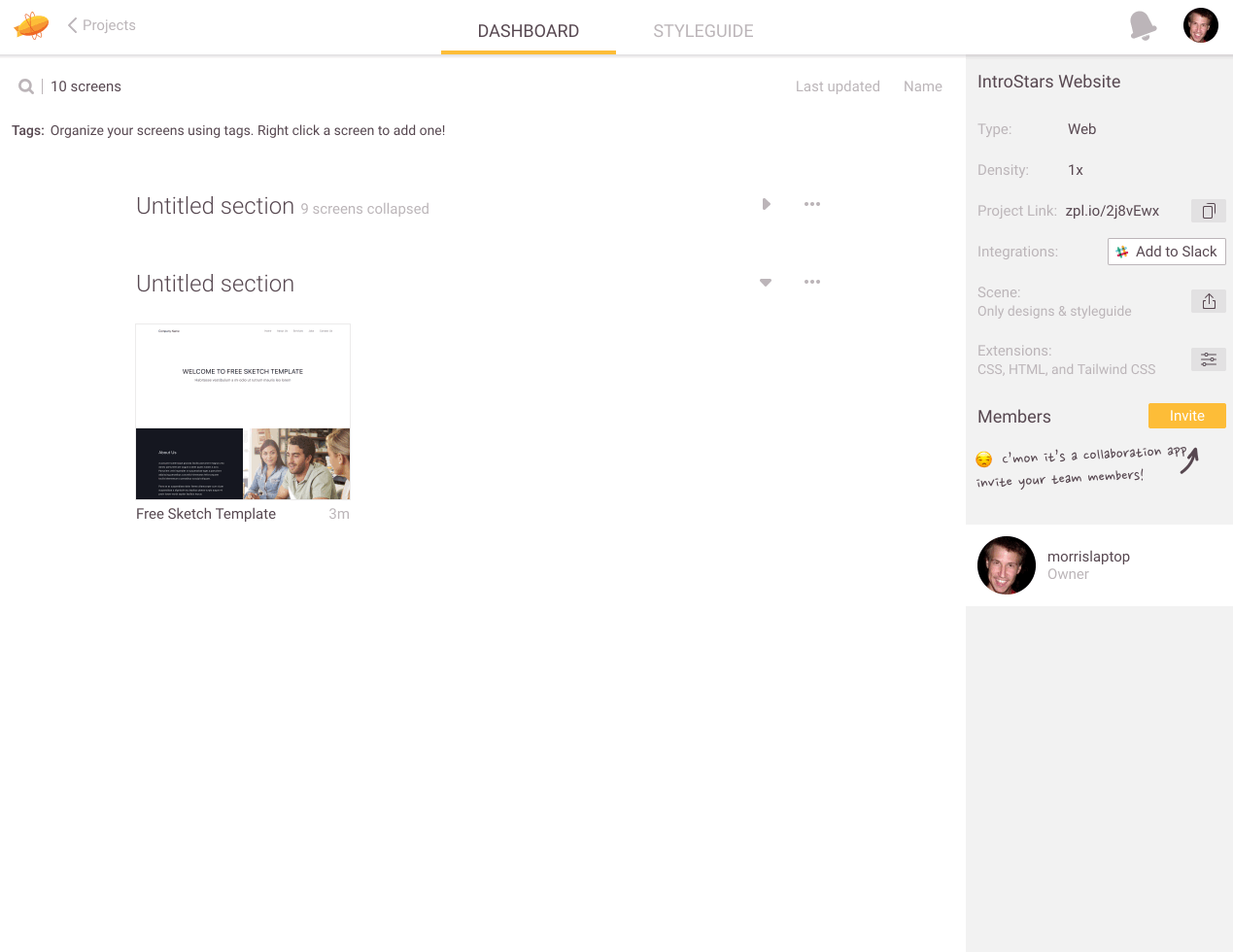
Task: Sort screens by Last updated
Action: click(838, 86)
